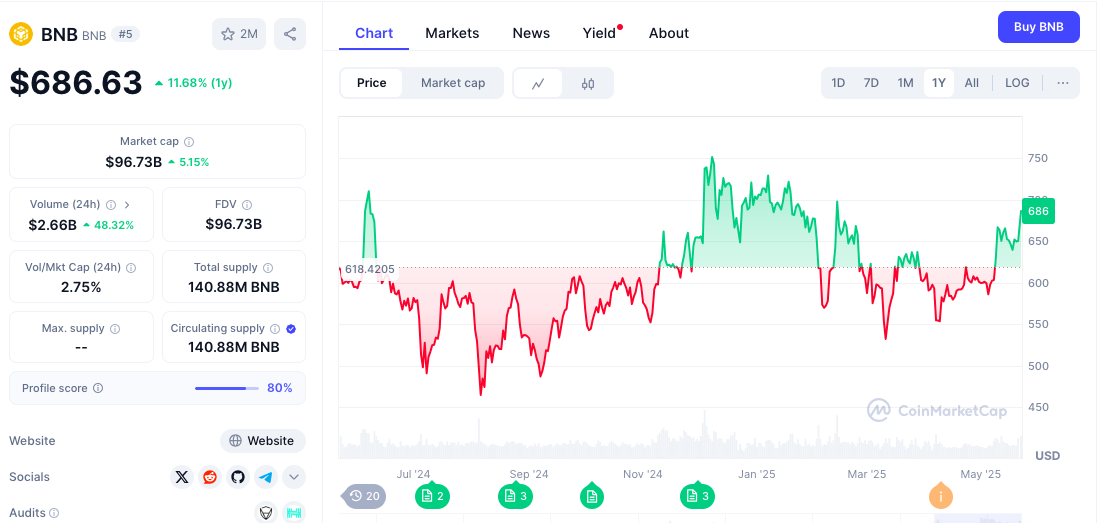This screenshot has width=1097, height=523.
Task: Click the Buy BNB button
Action: point(1038,27)
